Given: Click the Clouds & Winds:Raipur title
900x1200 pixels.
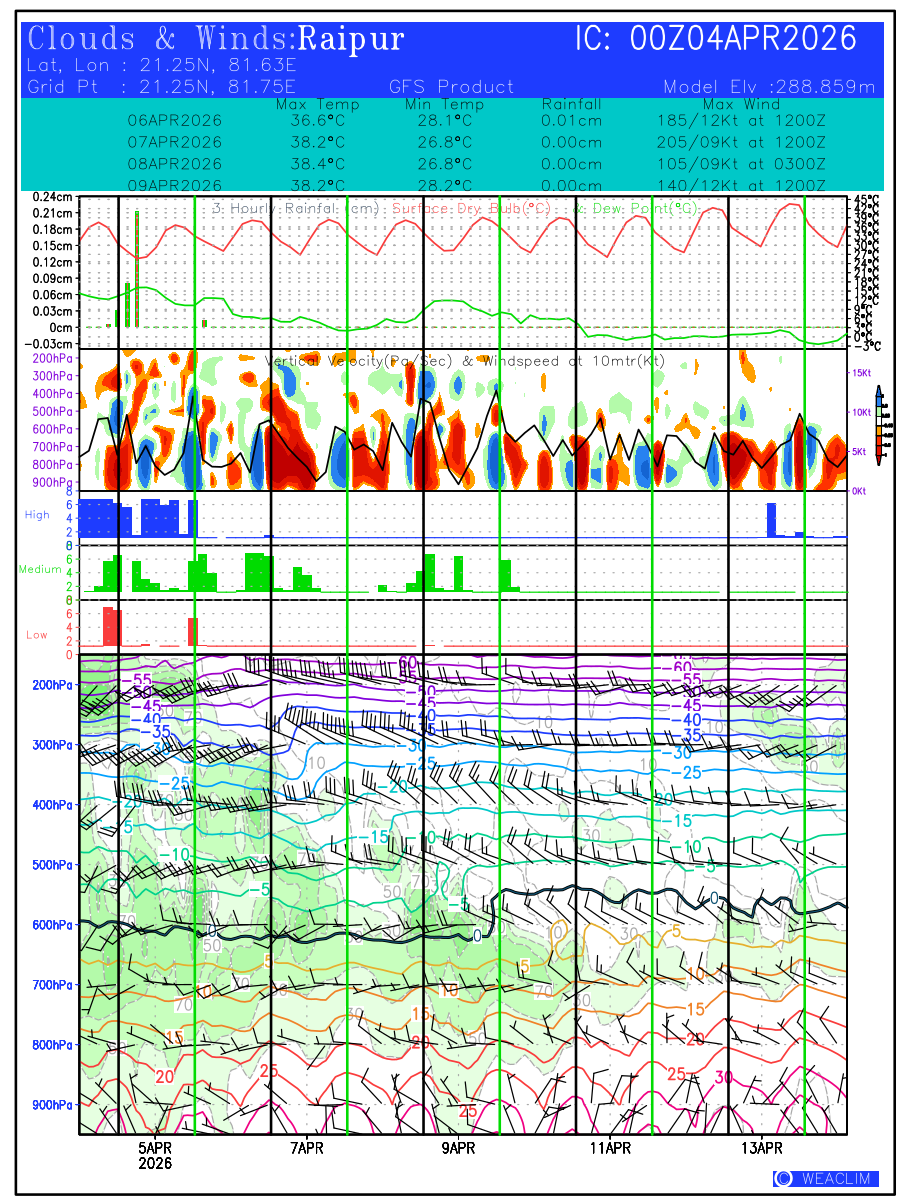Looking at the screenshot, I should [216, 39].
